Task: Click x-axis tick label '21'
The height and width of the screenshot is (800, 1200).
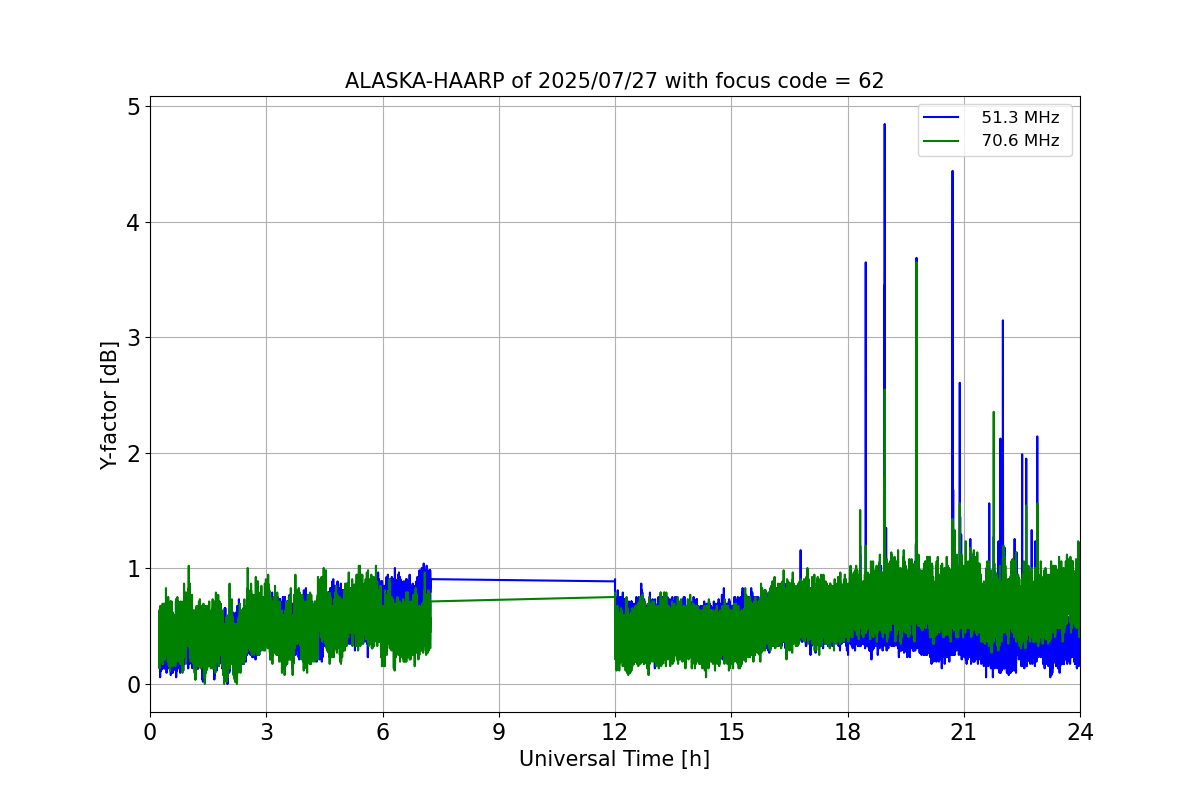Action: coord(964,732)
